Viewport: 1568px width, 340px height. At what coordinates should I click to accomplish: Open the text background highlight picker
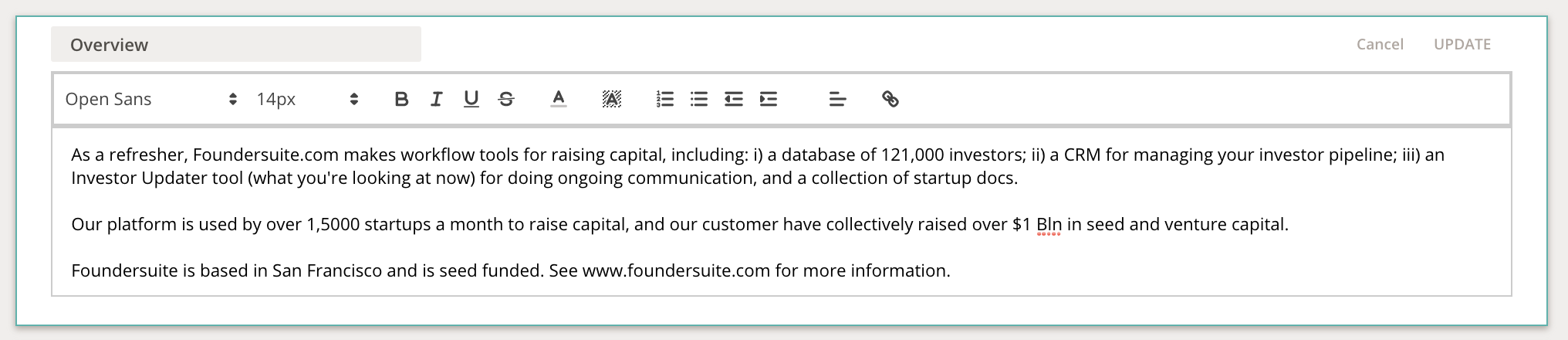(611, 99)
